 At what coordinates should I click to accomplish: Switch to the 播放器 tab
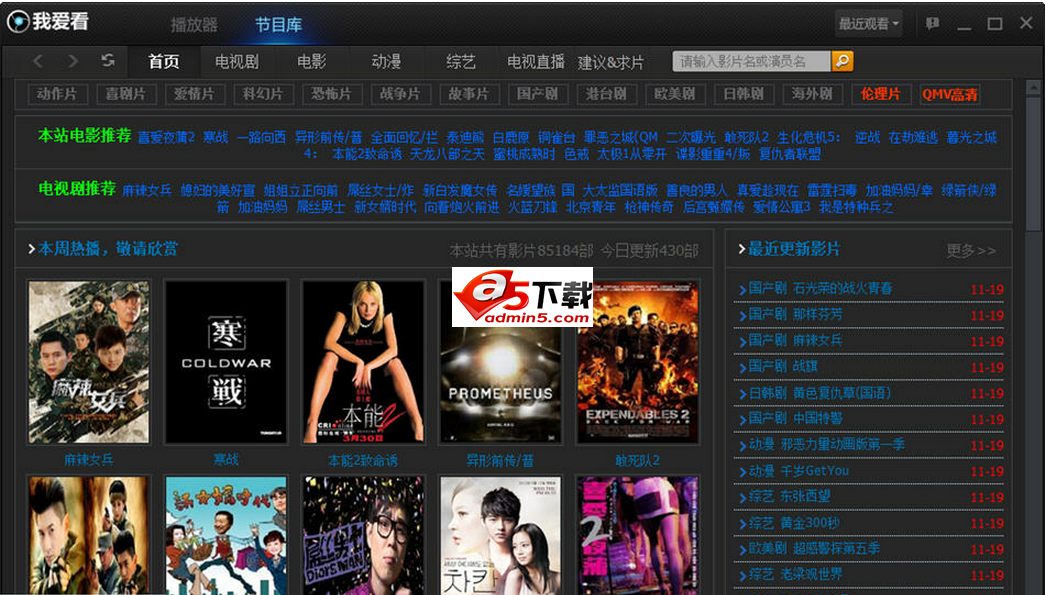(194, 25)
